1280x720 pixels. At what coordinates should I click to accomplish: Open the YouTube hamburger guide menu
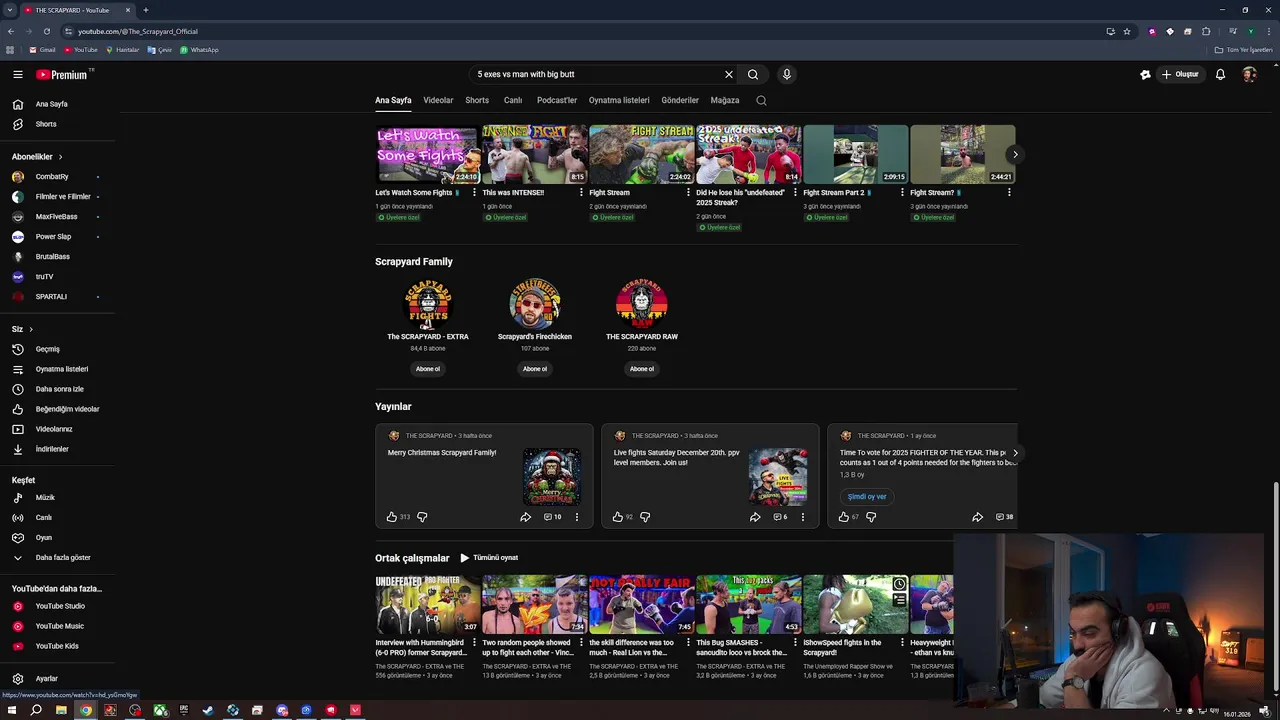pyautogui.click(x=17, y=74)
